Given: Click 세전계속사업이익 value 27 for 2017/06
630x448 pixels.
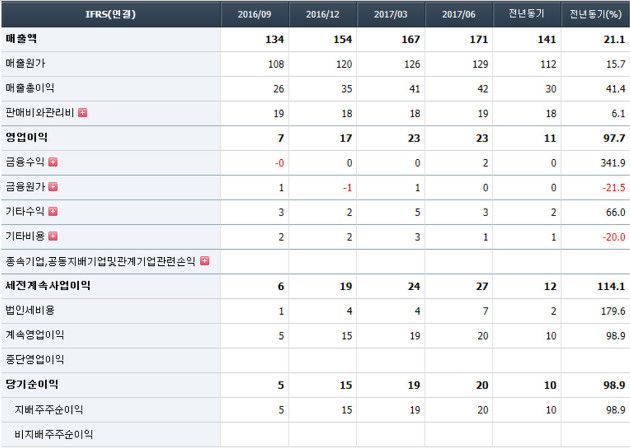Looking at the screenshot, I should (482, 286).
